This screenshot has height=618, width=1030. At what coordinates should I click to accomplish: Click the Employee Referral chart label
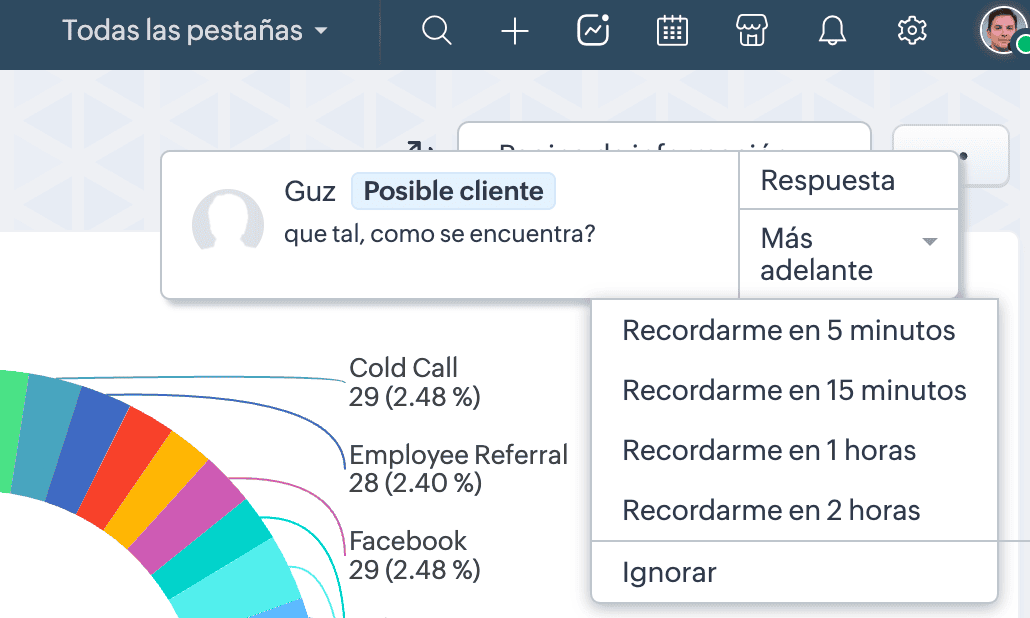[458, 454]
